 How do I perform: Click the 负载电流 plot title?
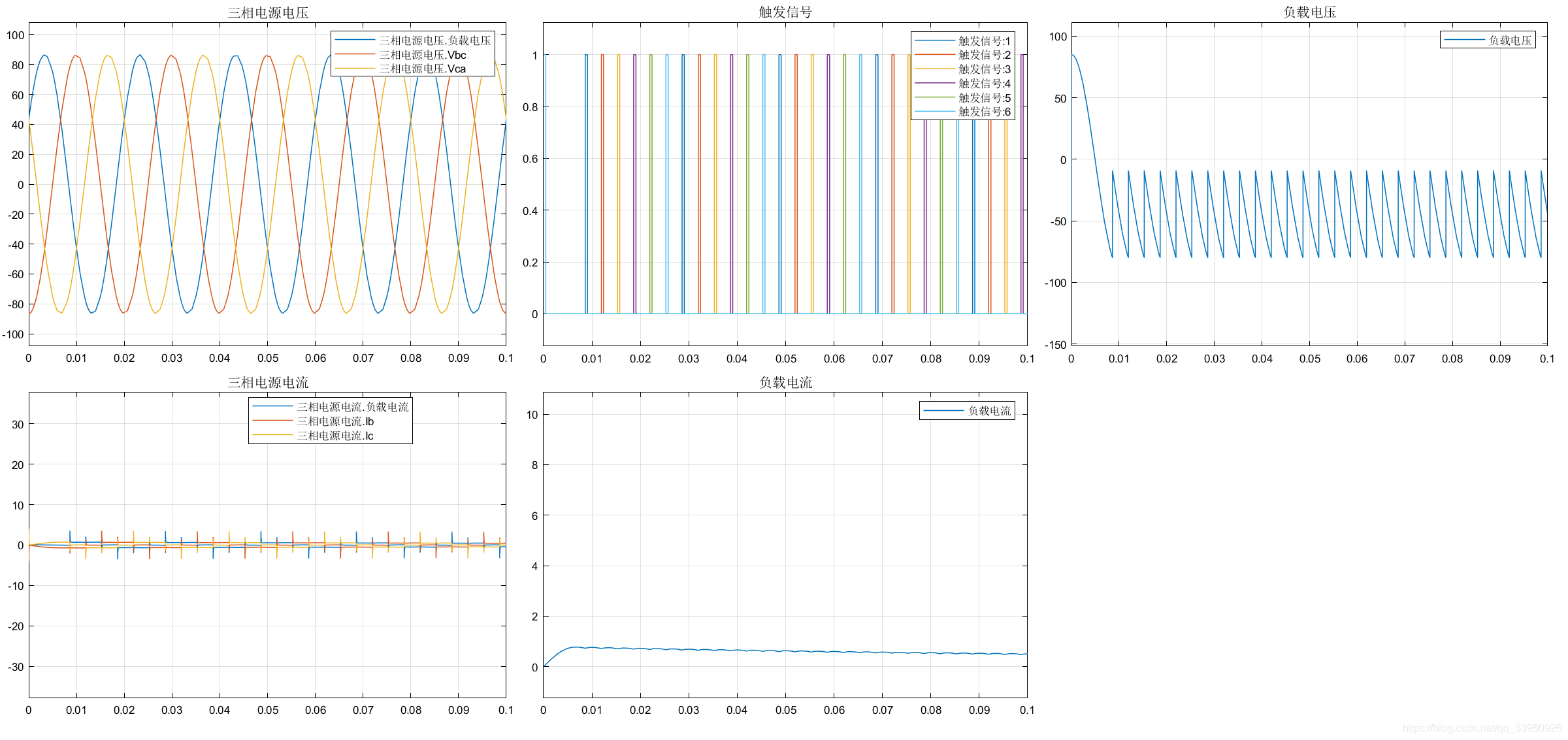click(785, 382)
